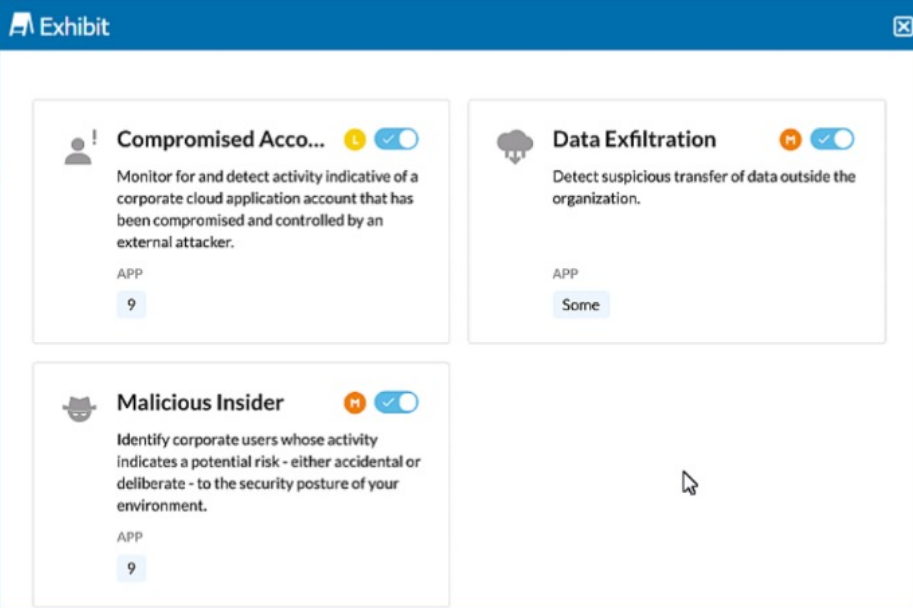
Task: Close the Exhibit window
Action: [x=902, y=27]
